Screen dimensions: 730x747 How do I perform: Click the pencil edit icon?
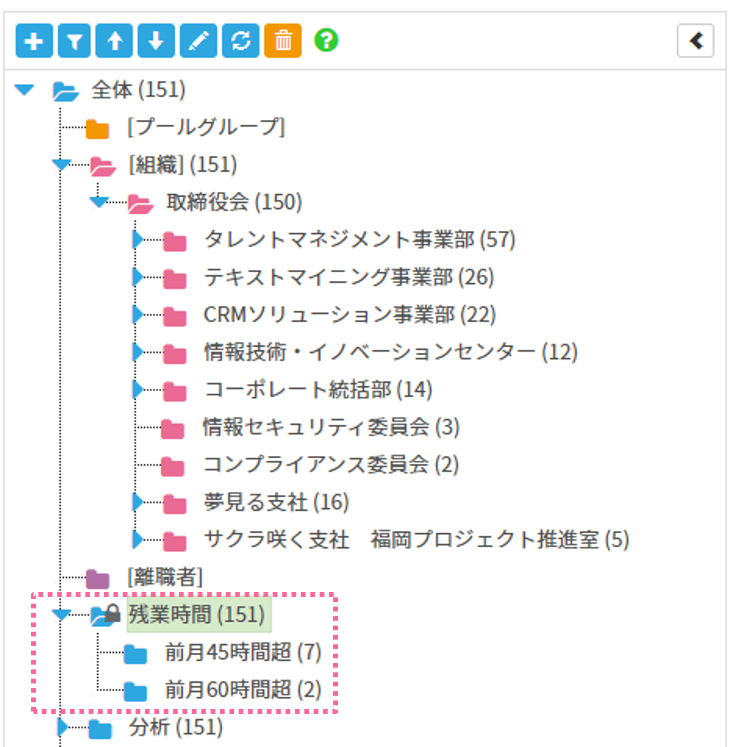pyautogui.click(x=198, y=41)
